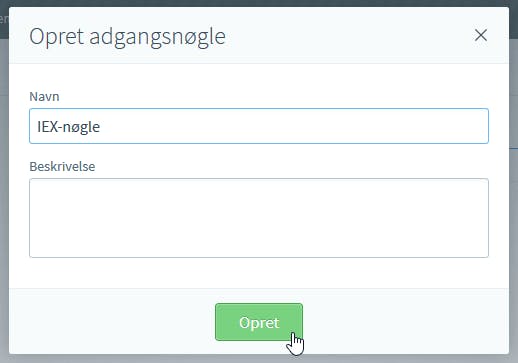The image size is (518, 363).
Task: Close the Opret adgangsnøgle dialog with X
Action: click(481, 35)
